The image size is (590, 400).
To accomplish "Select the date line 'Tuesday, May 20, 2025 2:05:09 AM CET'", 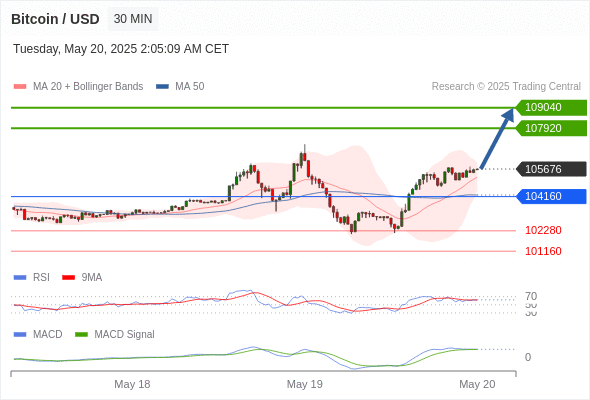I will click(x=121, y=49).
